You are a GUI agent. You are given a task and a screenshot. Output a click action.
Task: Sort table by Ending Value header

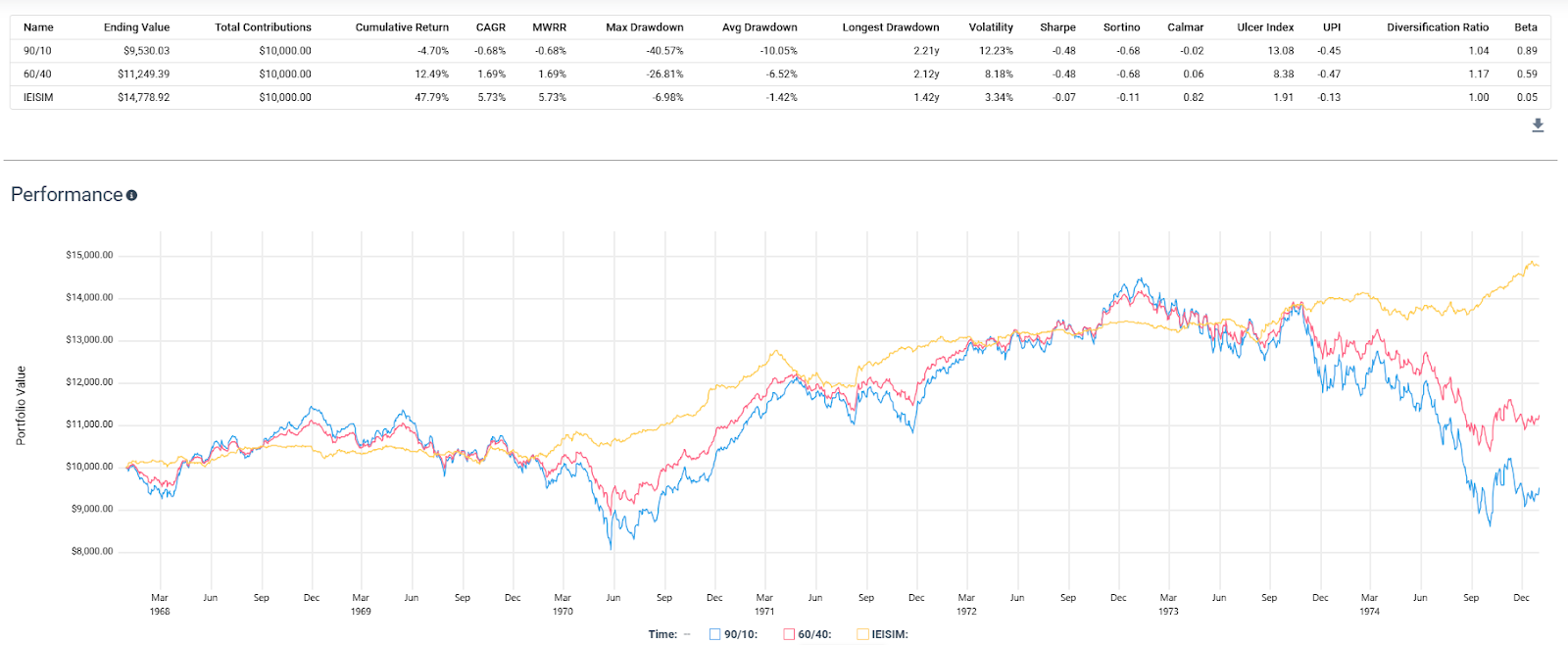(x=136, y=27)
